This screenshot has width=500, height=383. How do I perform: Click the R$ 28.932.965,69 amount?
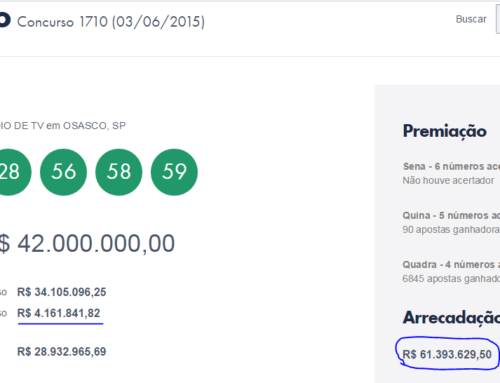point(62,352)
